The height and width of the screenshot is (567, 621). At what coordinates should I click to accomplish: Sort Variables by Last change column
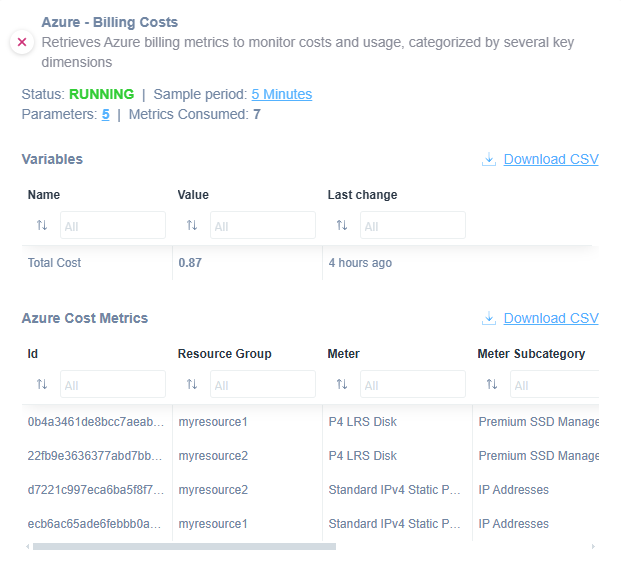tap(342, 225)
